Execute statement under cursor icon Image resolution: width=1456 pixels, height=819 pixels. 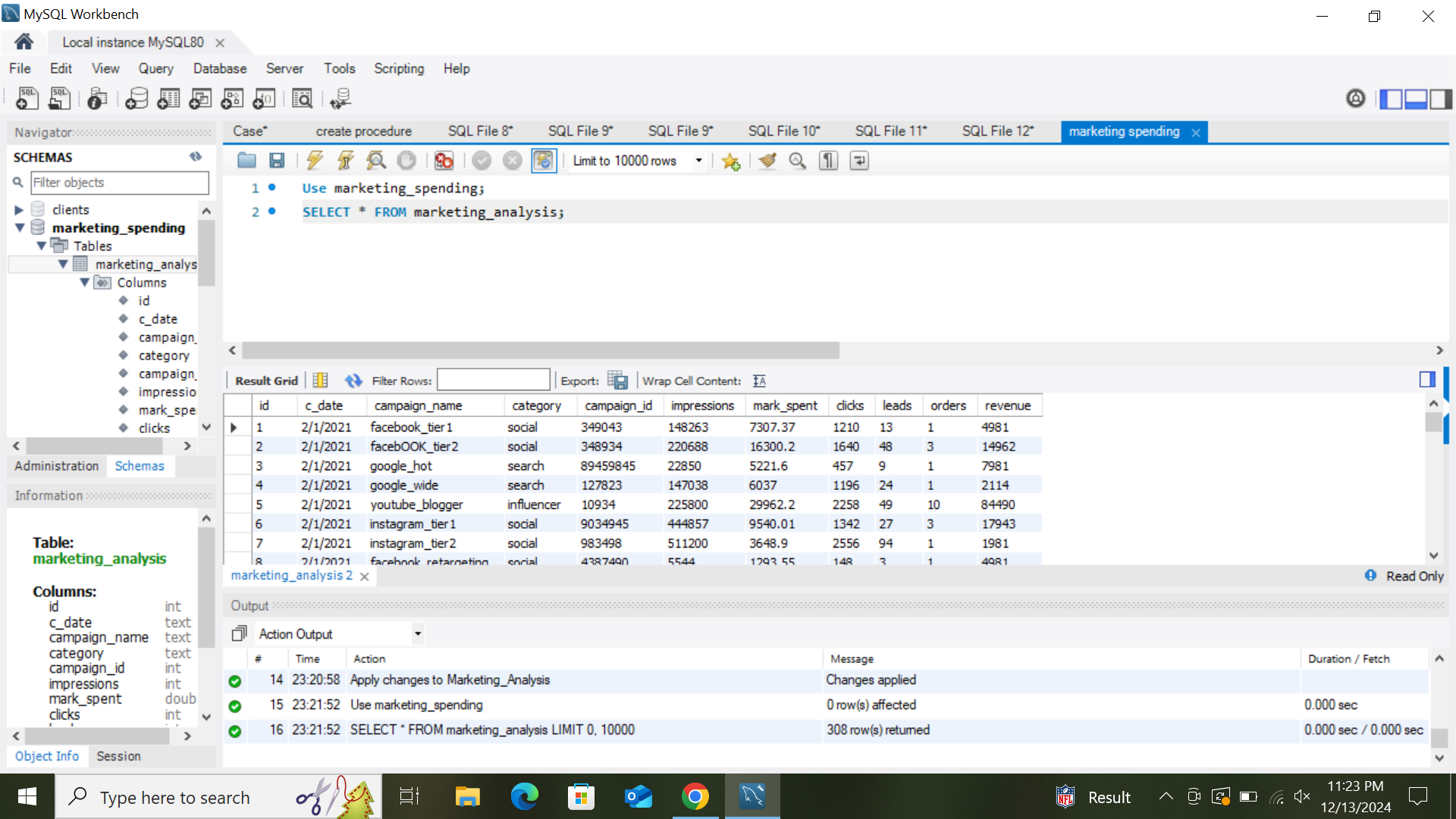tap(346, 161)
